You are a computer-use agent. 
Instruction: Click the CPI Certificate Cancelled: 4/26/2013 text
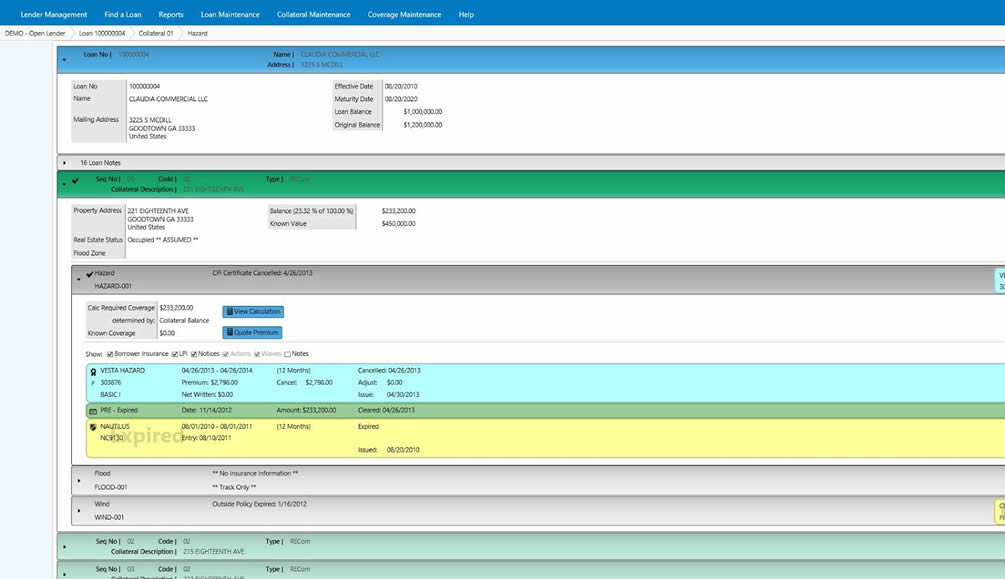pyautogui.click(x=262, y=273)
